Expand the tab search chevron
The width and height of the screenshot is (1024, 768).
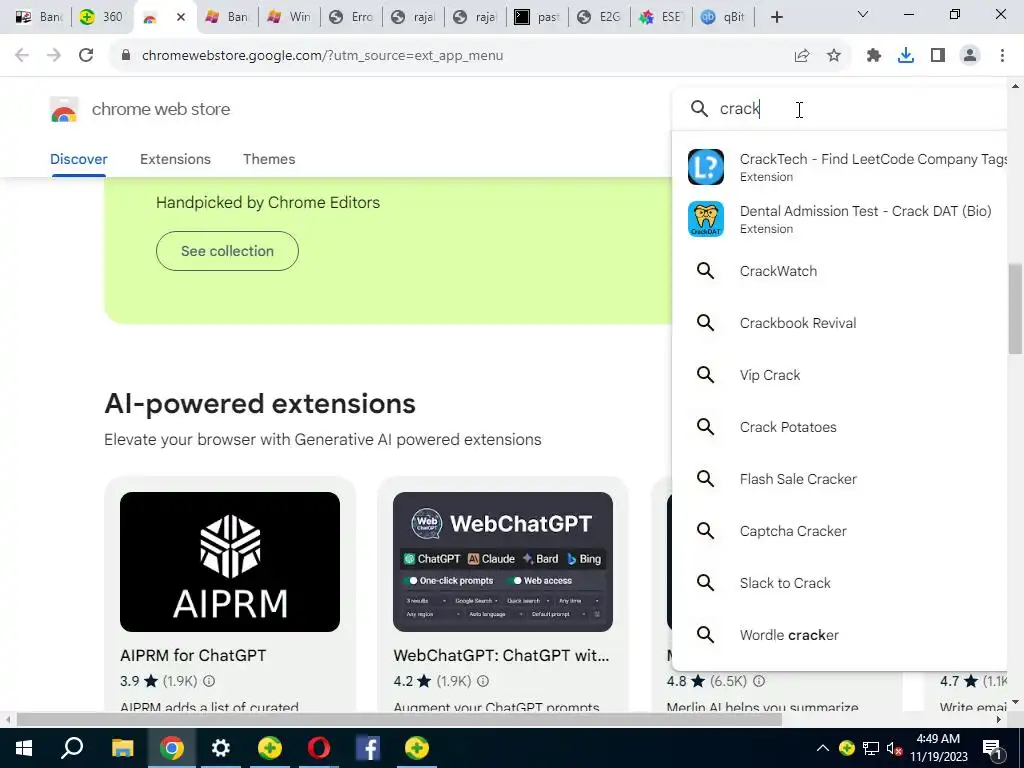tap(863, 14)
